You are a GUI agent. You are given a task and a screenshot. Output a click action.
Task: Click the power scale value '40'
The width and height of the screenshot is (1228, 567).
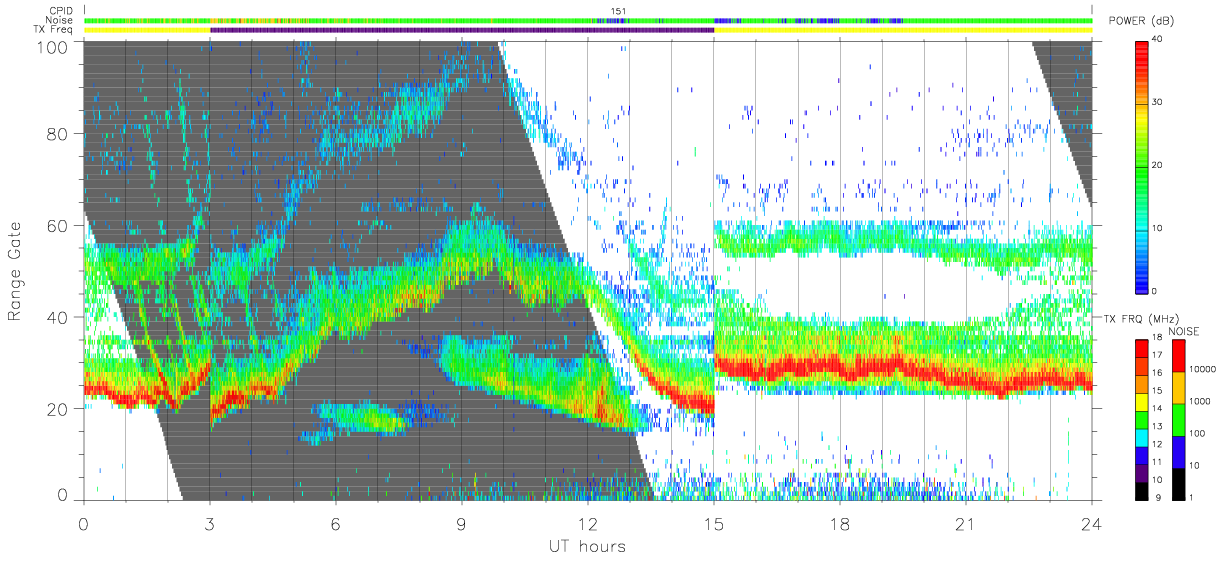pos(1159,40)
